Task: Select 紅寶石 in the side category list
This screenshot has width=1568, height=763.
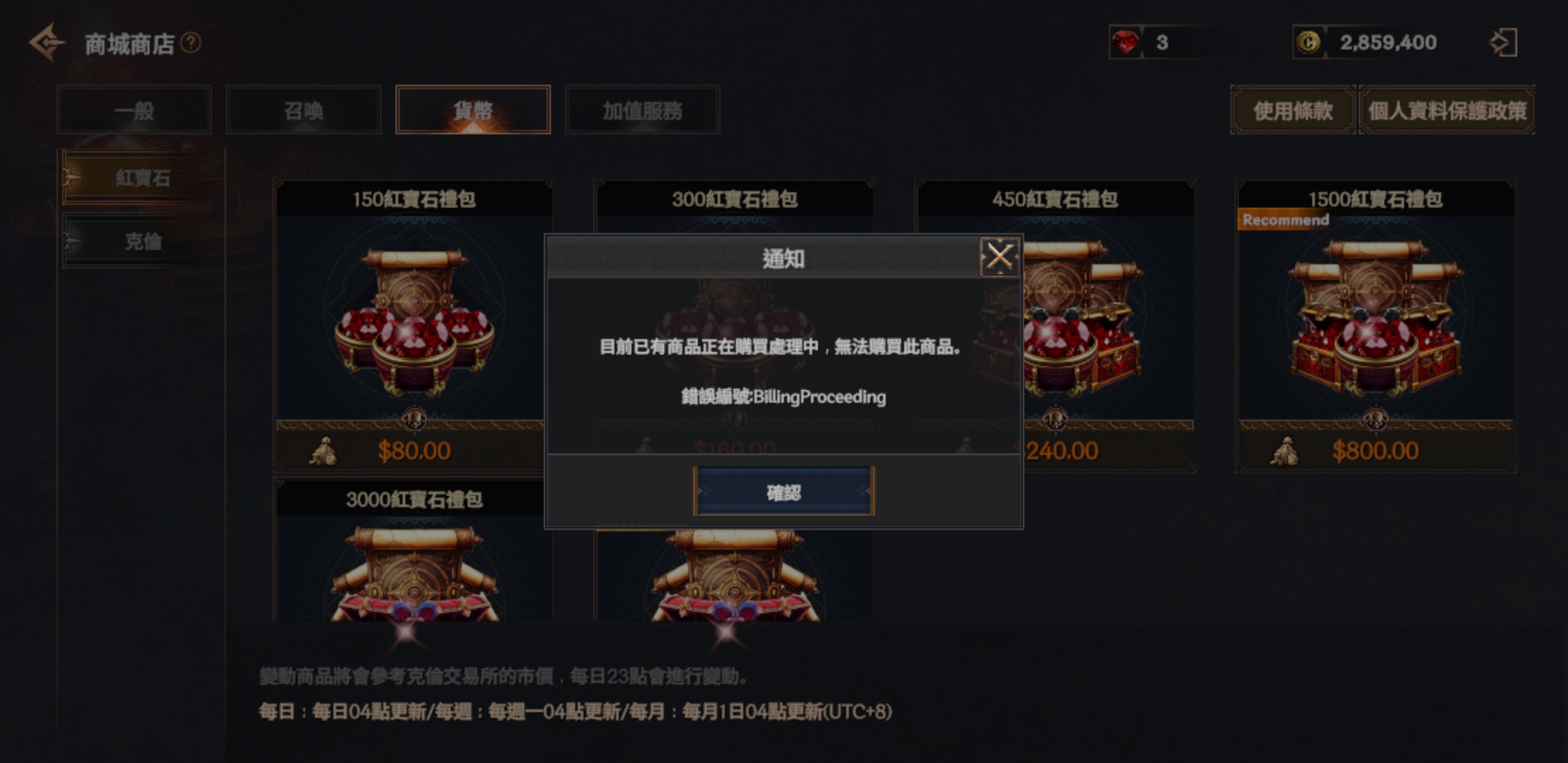Action: tap(143, 177)
